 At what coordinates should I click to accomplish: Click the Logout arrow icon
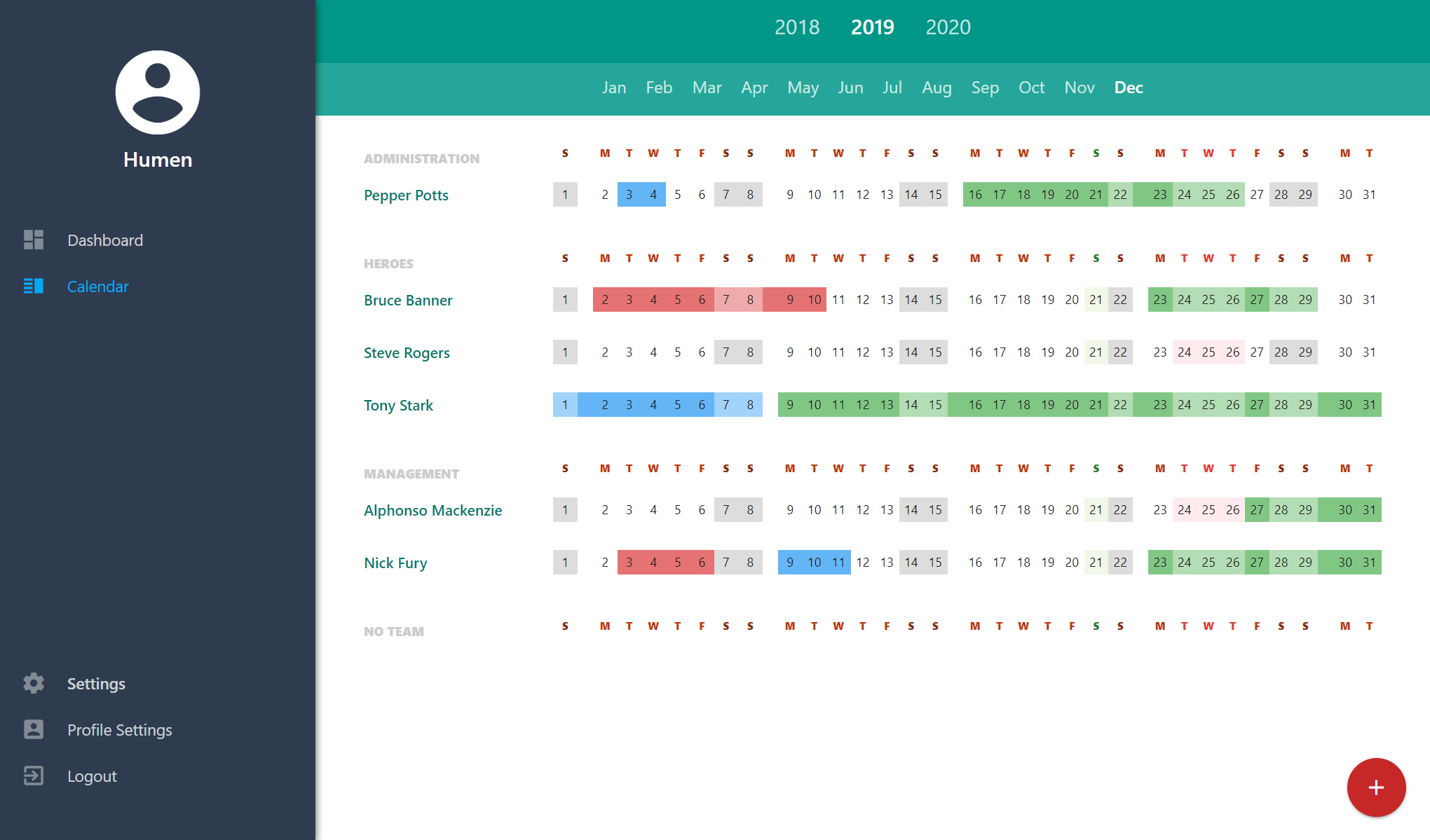tap(32, 776)
